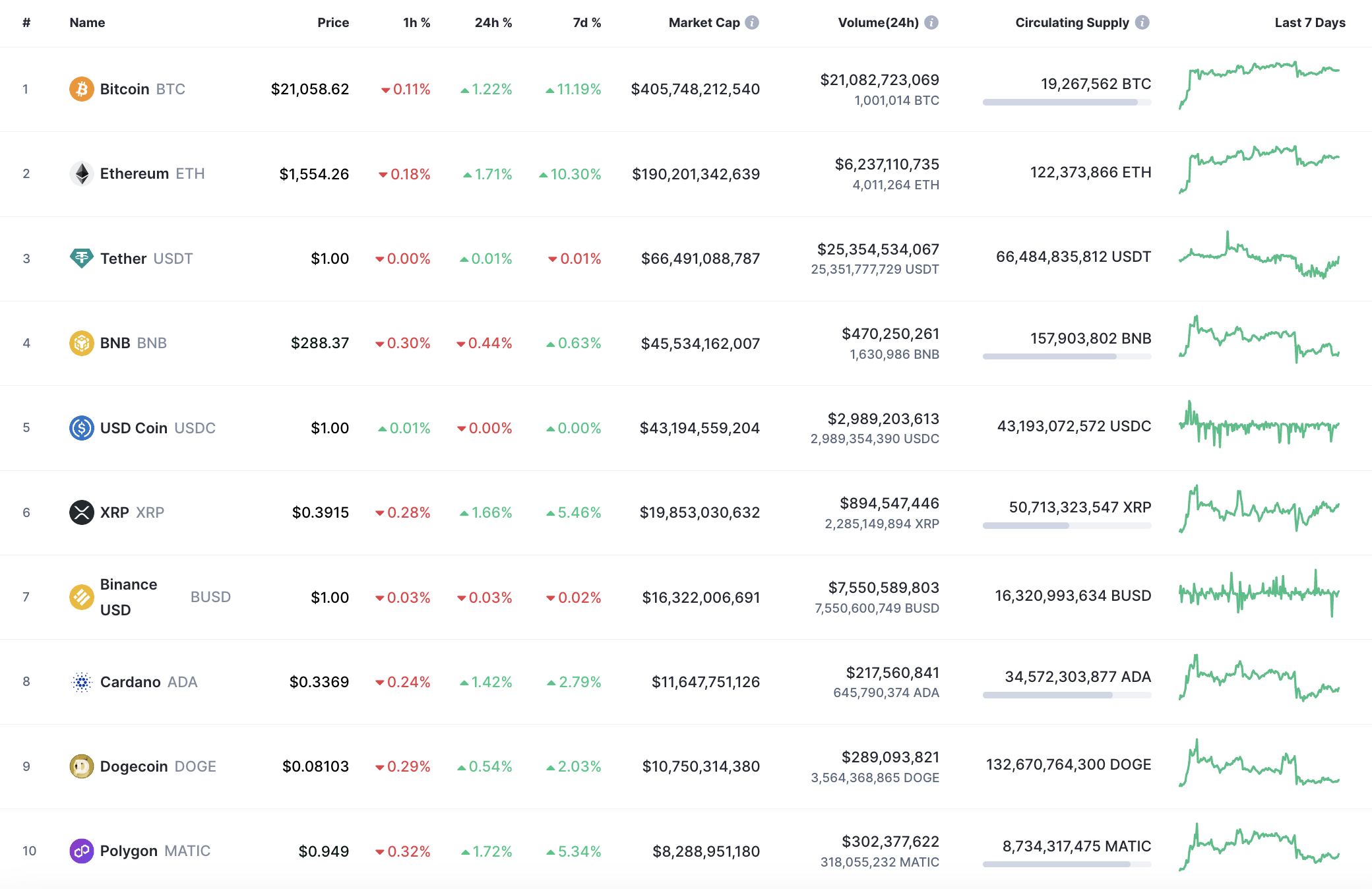Click Dogecoin's Last 7 Days sparkline chart
This screenshot has width=1372, height=889.
pyautogui.click(x=1259, y=765)
